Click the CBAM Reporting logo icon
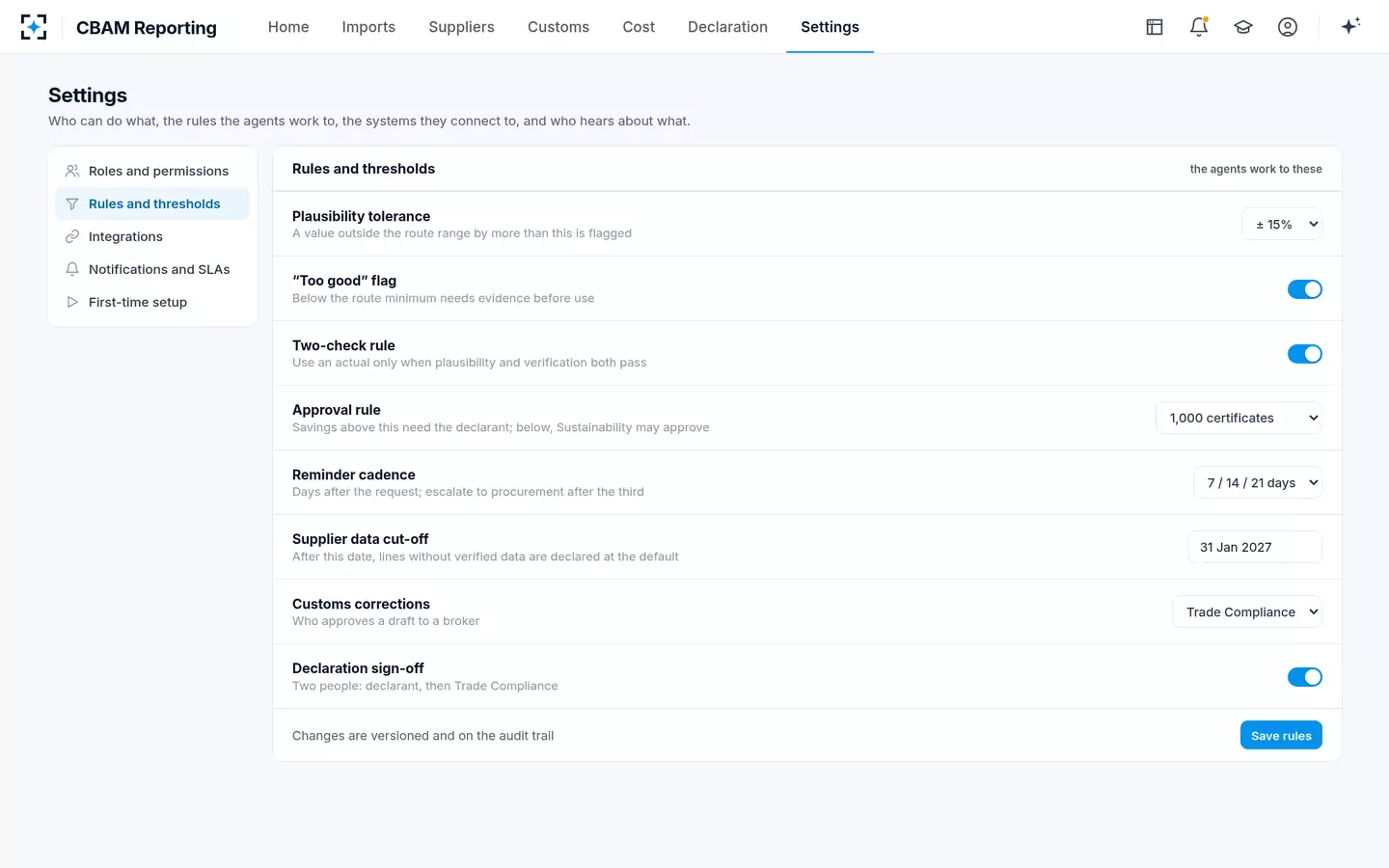Viewport: 1389px width, 868px height. click(34, 27)
